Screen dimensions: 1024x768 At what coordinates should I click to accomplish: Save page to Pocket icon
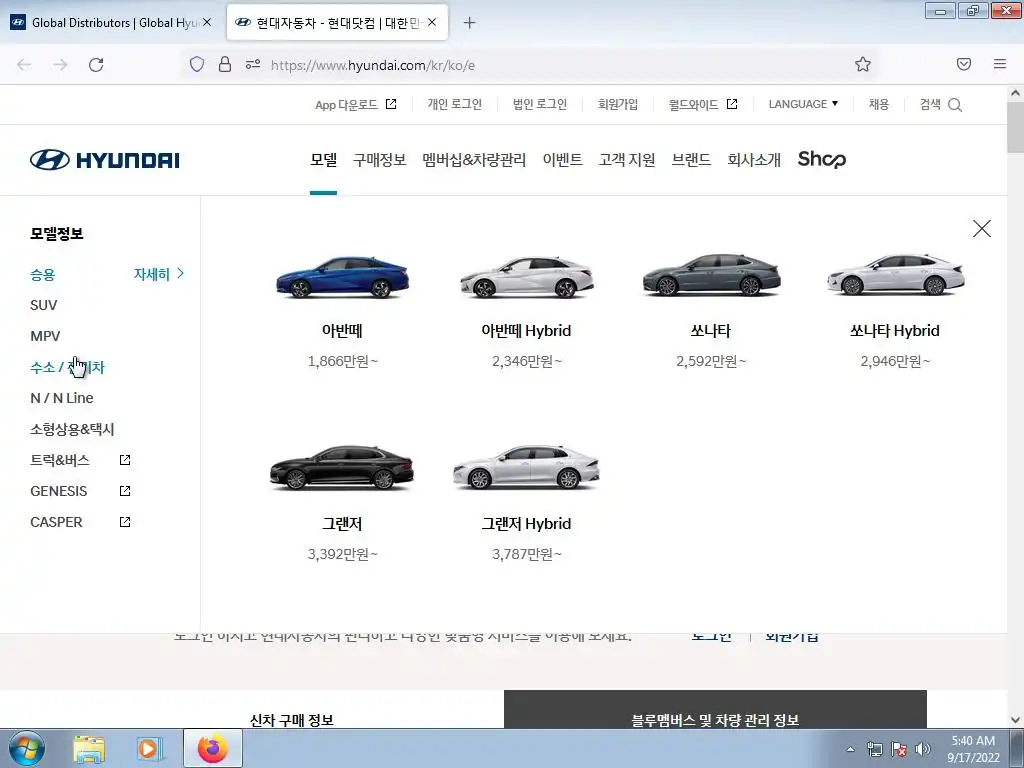[963, 64]
